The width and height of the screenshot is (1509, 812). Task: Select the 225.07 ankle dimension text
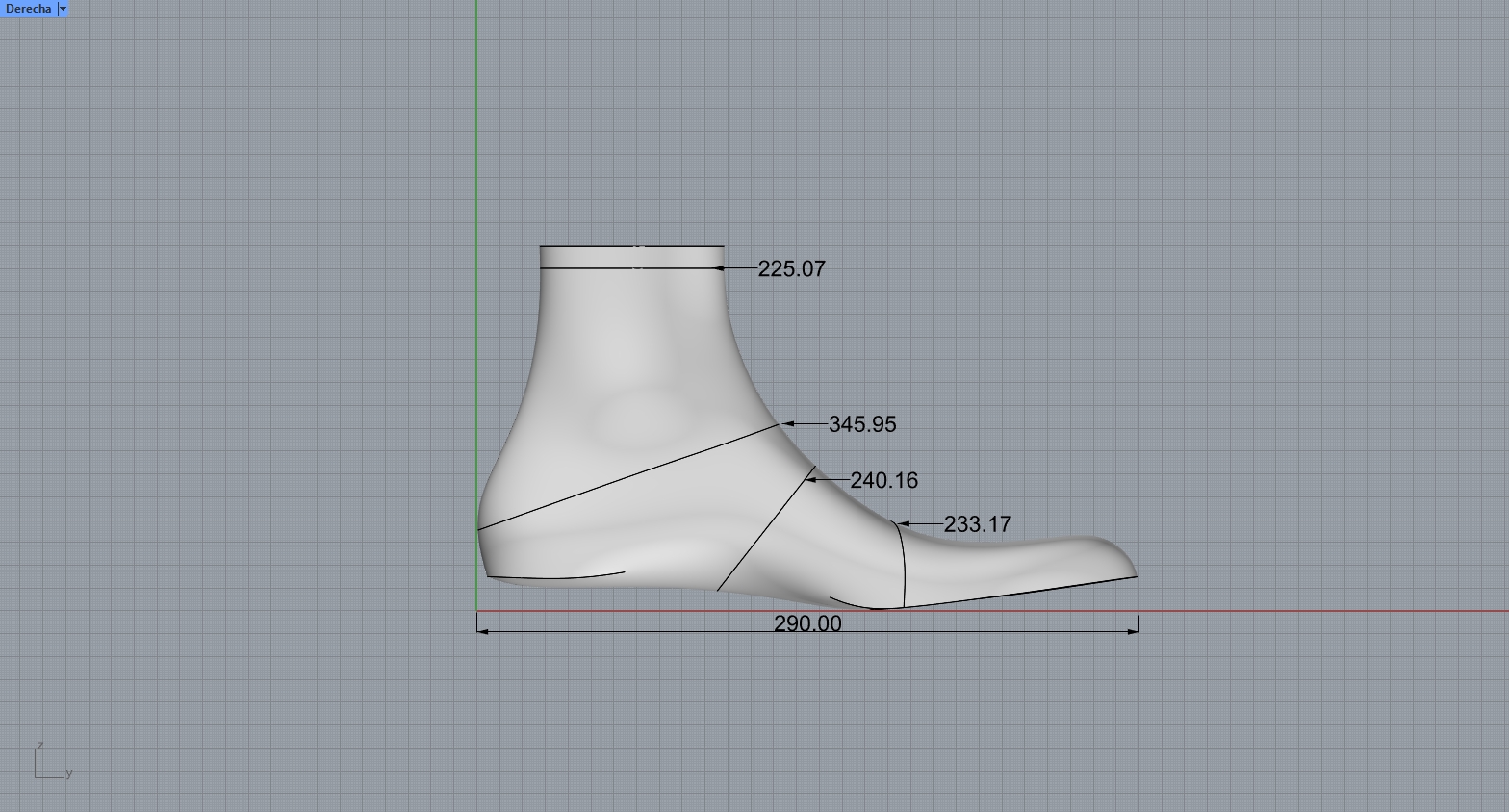point(791,269)
